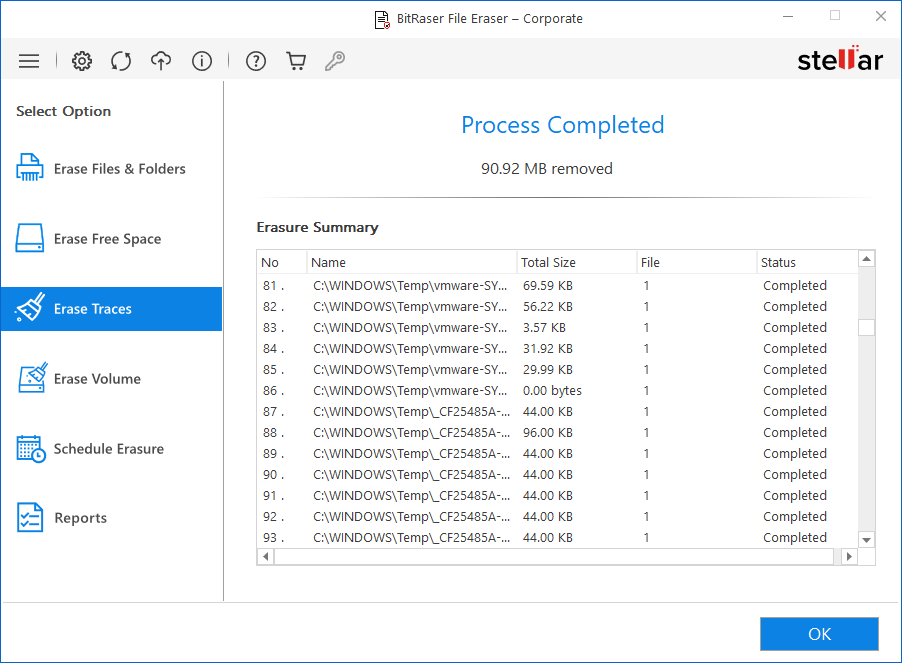
Task: Click the shopping cart buy icon
Action: [296, 61]
